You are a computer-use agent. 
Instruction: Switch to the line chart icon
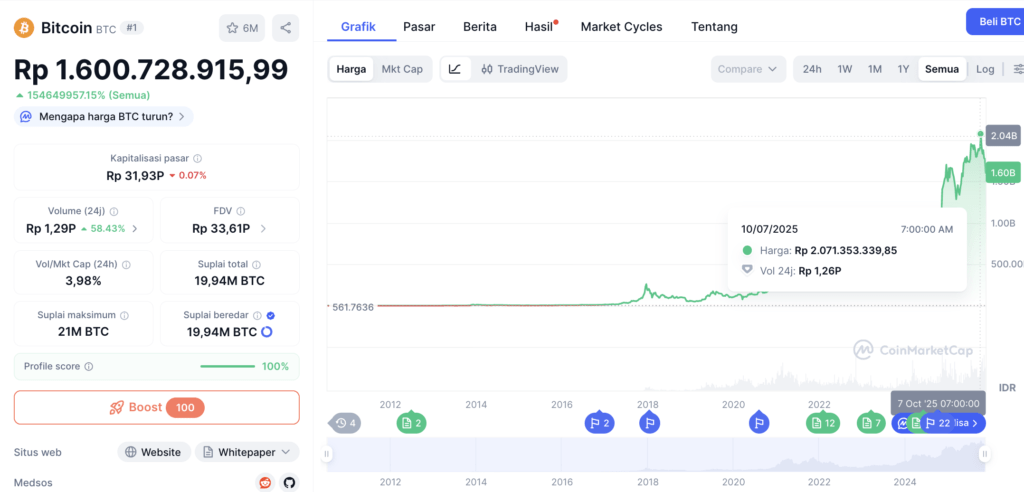coord(455,69)
